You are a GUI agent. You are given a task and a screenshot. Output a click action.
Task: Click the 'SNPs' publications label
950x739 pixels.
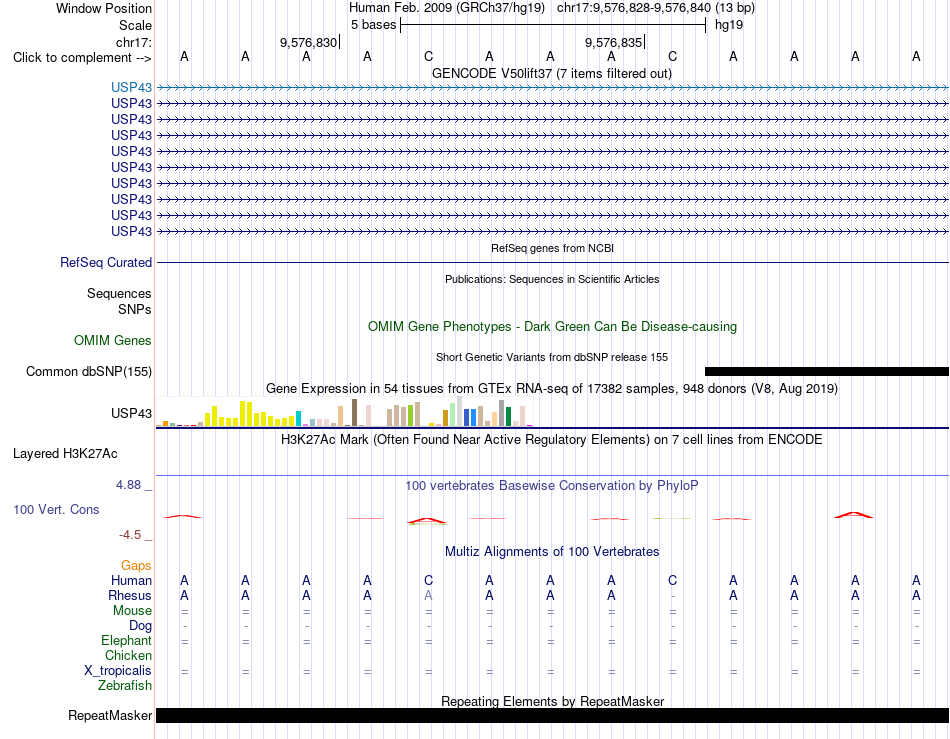[135, 309]
